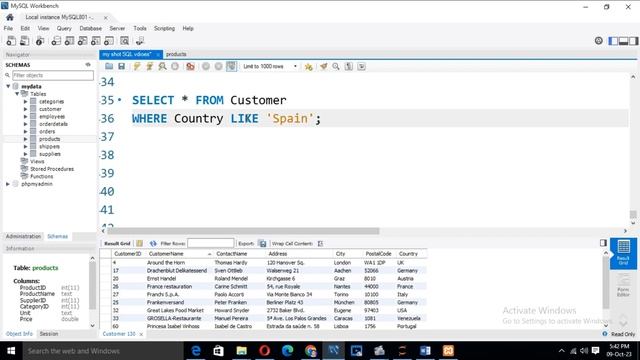Open the Limit to 1000 rows dropdown
The width and height of the screenshot is (640, 360).
tap(269, 66)
